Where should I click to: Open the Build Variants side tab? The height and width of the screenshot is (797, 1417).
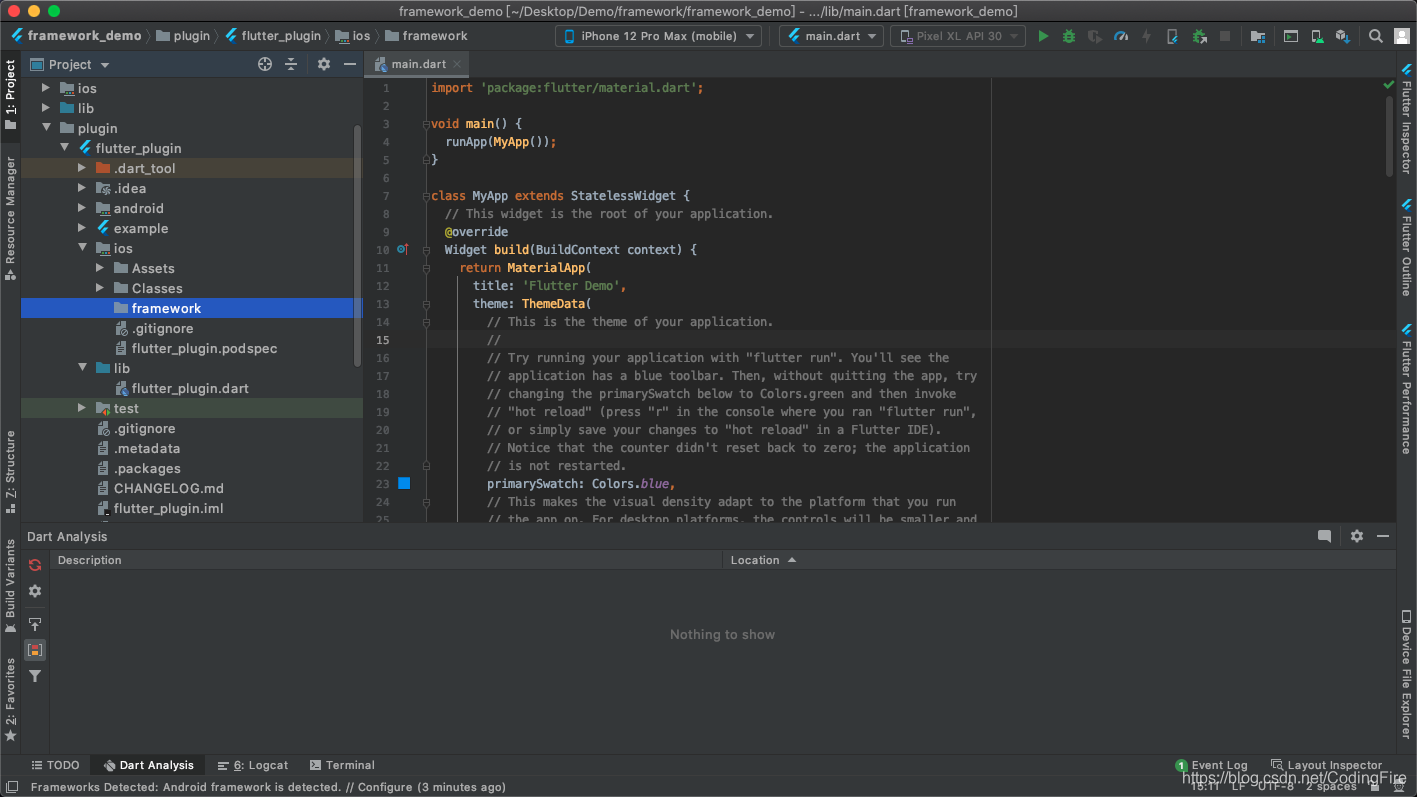(11, 587)
